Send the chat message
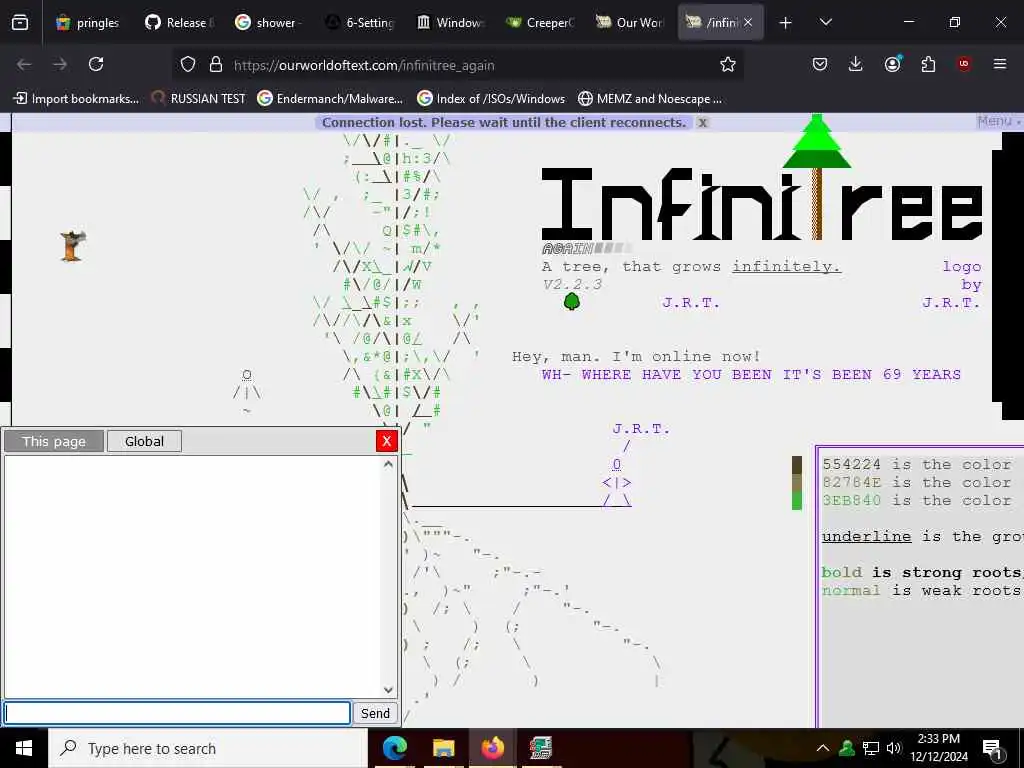Image resolution: width=1024 pixels, height=768 pixels. [x=376, y=713]
